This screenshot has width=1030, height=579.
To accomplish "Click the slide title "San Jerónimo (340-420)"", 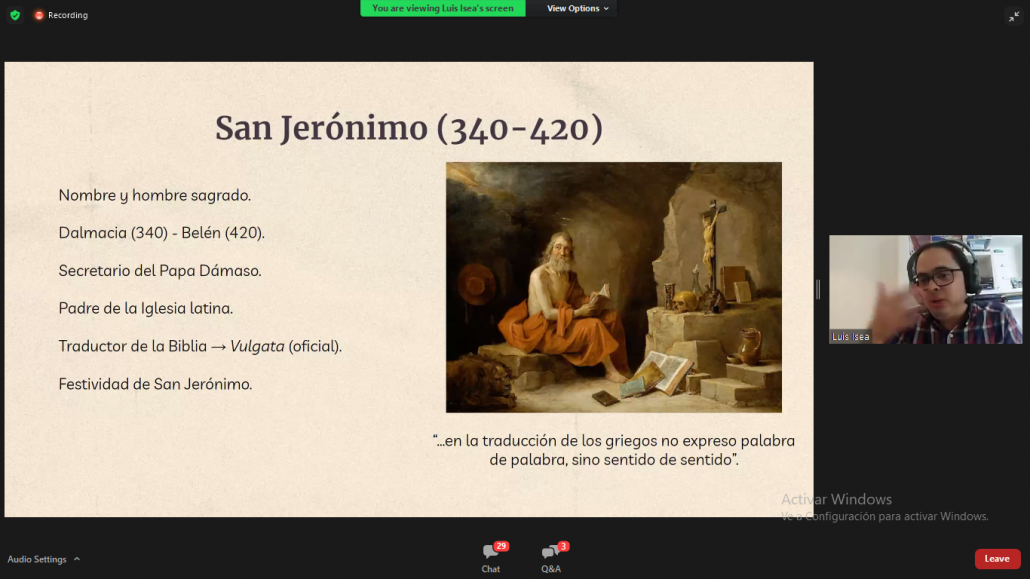I will click(409, 128).
